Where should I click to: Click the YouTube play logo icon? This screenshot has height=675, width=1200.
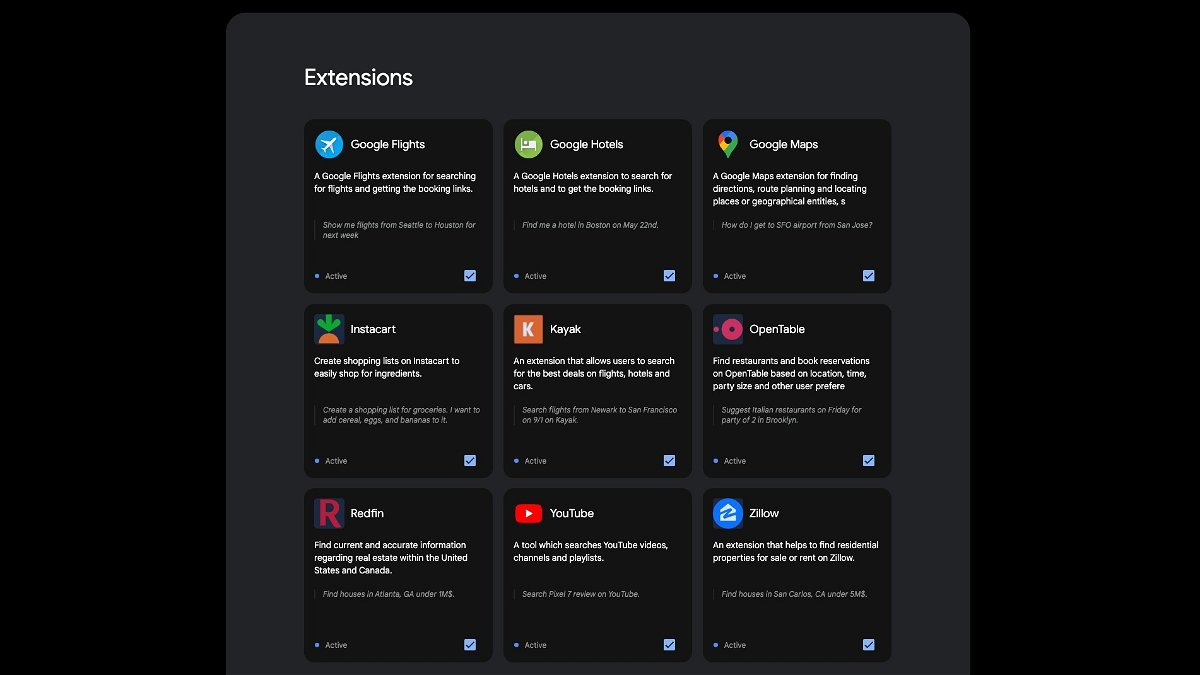point(528,513)
